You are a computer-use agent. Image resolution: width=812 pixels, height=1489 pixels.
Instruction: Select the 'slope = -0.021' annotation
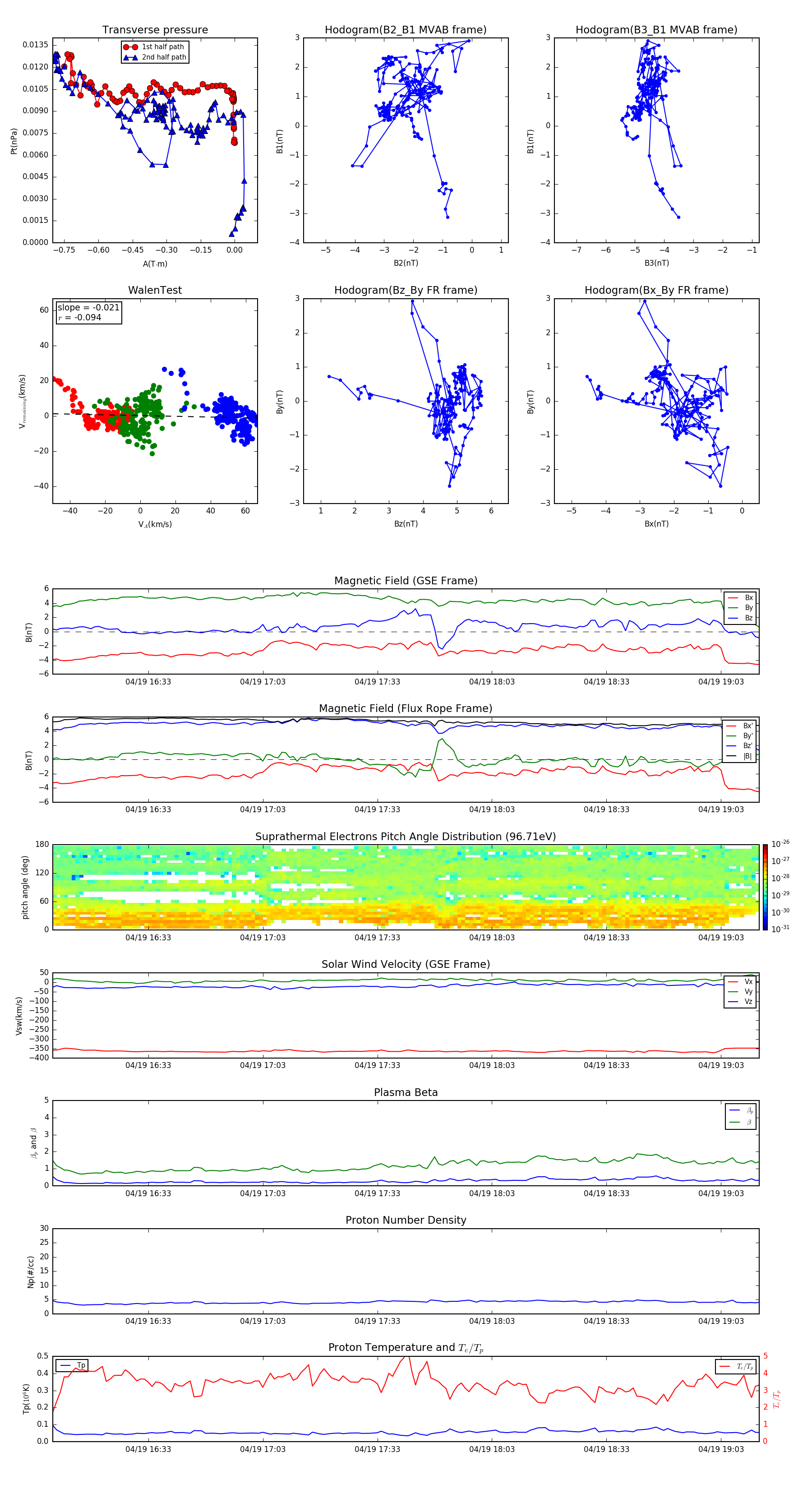coord(88,308)
